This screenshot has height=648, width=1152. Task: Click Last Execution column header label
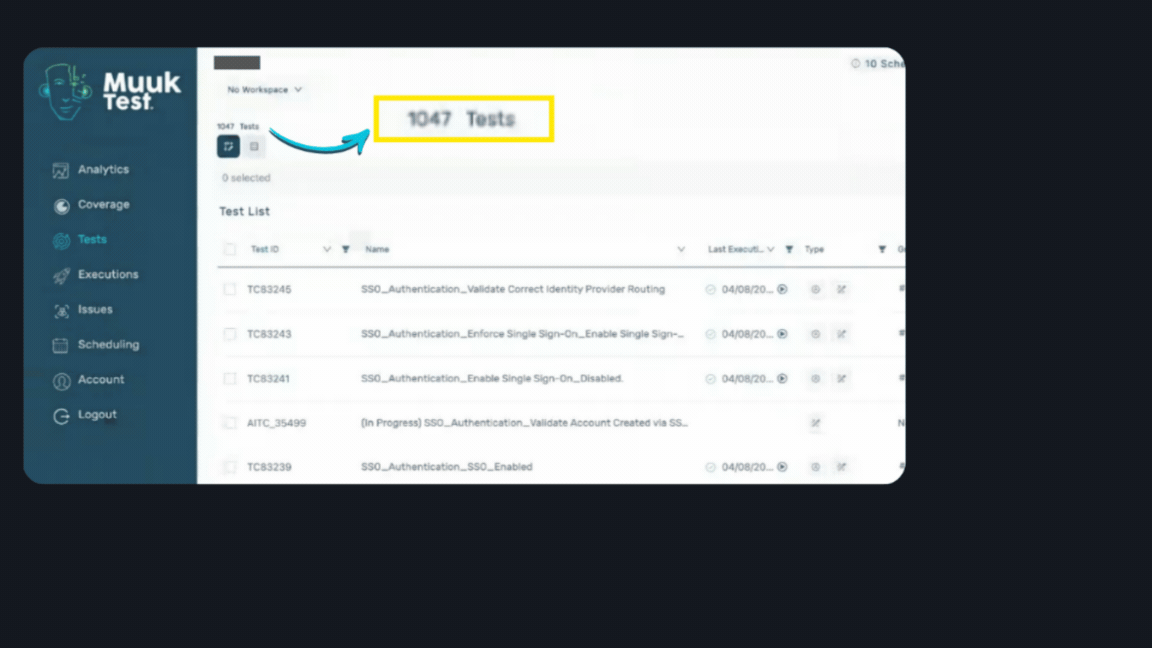tap(735, 250)
